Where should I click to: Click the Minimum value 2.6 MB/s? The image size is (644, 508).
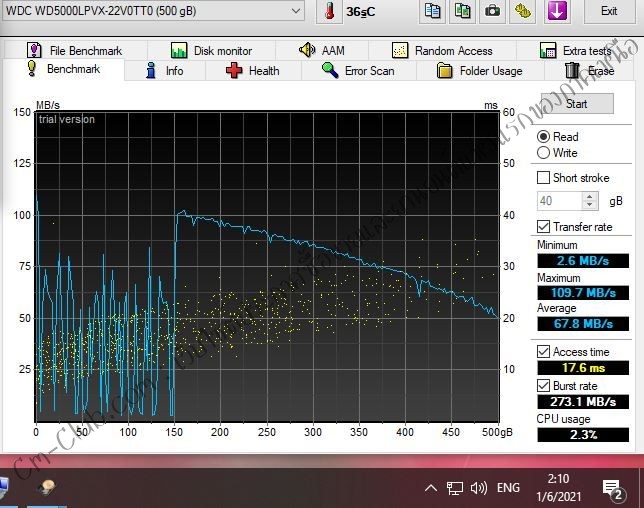click(583, 261)
